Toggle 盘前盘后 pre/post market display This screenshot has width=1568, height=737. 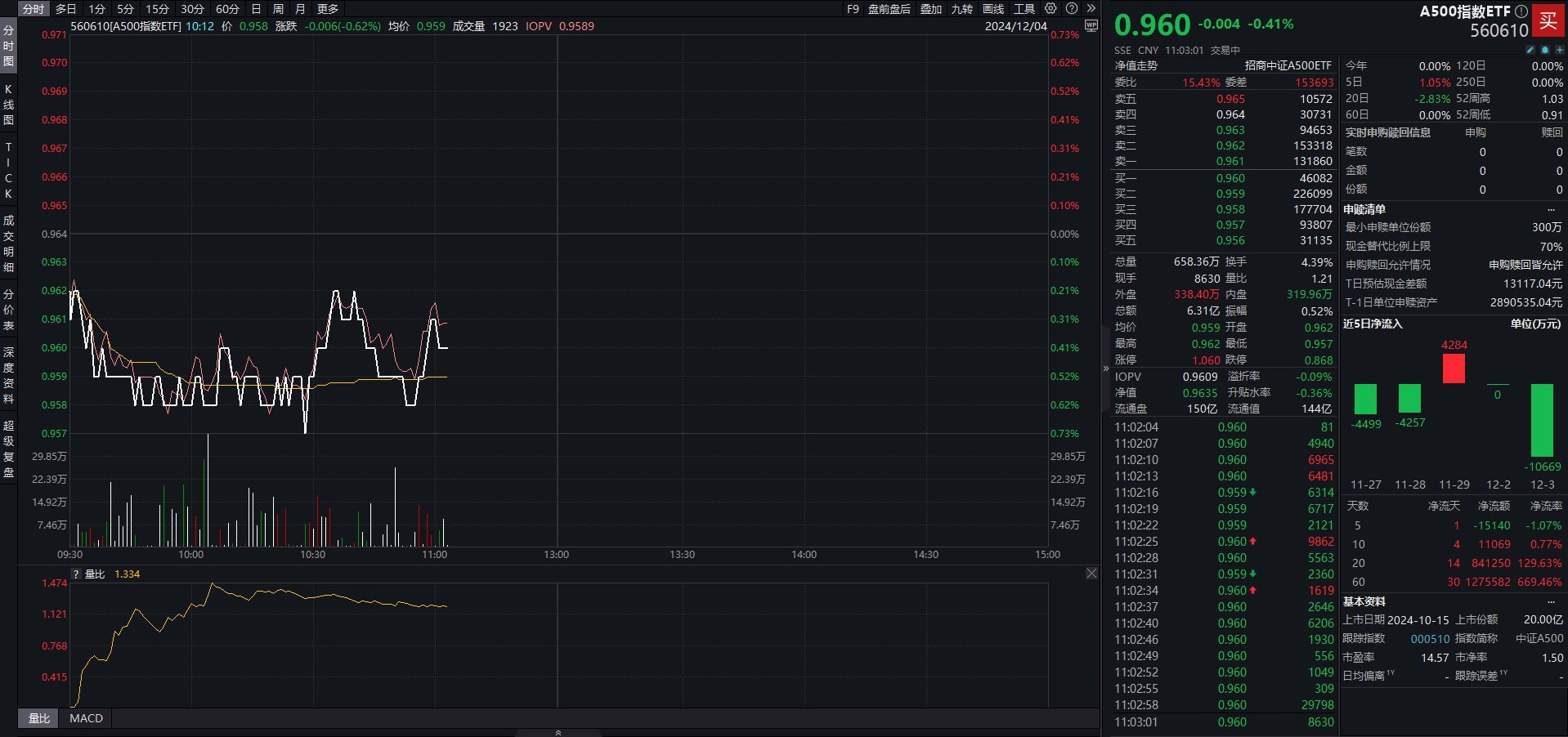889,9
